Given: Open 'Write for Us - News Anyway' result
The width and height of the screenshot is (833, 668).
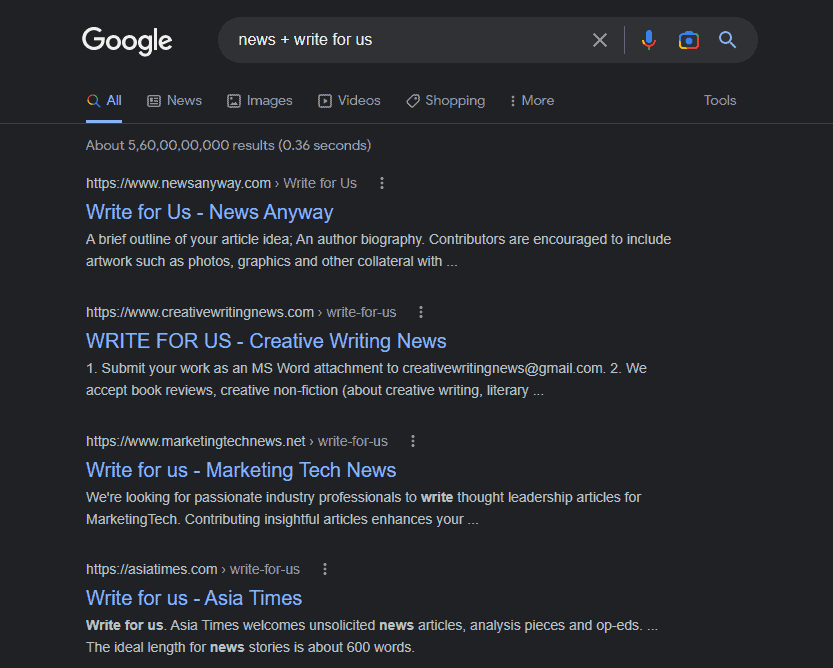Looking at the screenshot, I should [x=209, y=212].
